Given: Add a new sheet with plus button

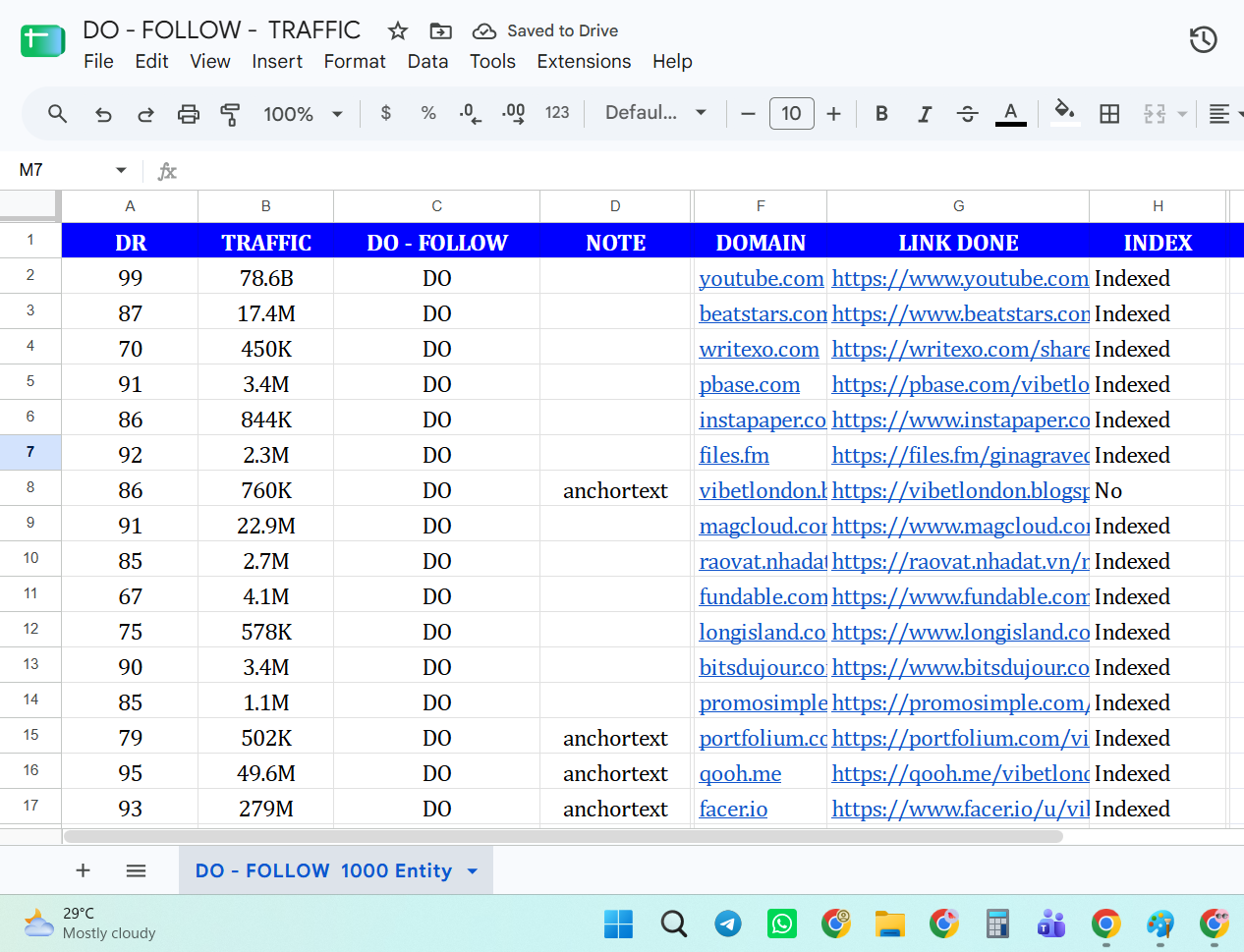Looking at the screenshot, I should [84, 870].
